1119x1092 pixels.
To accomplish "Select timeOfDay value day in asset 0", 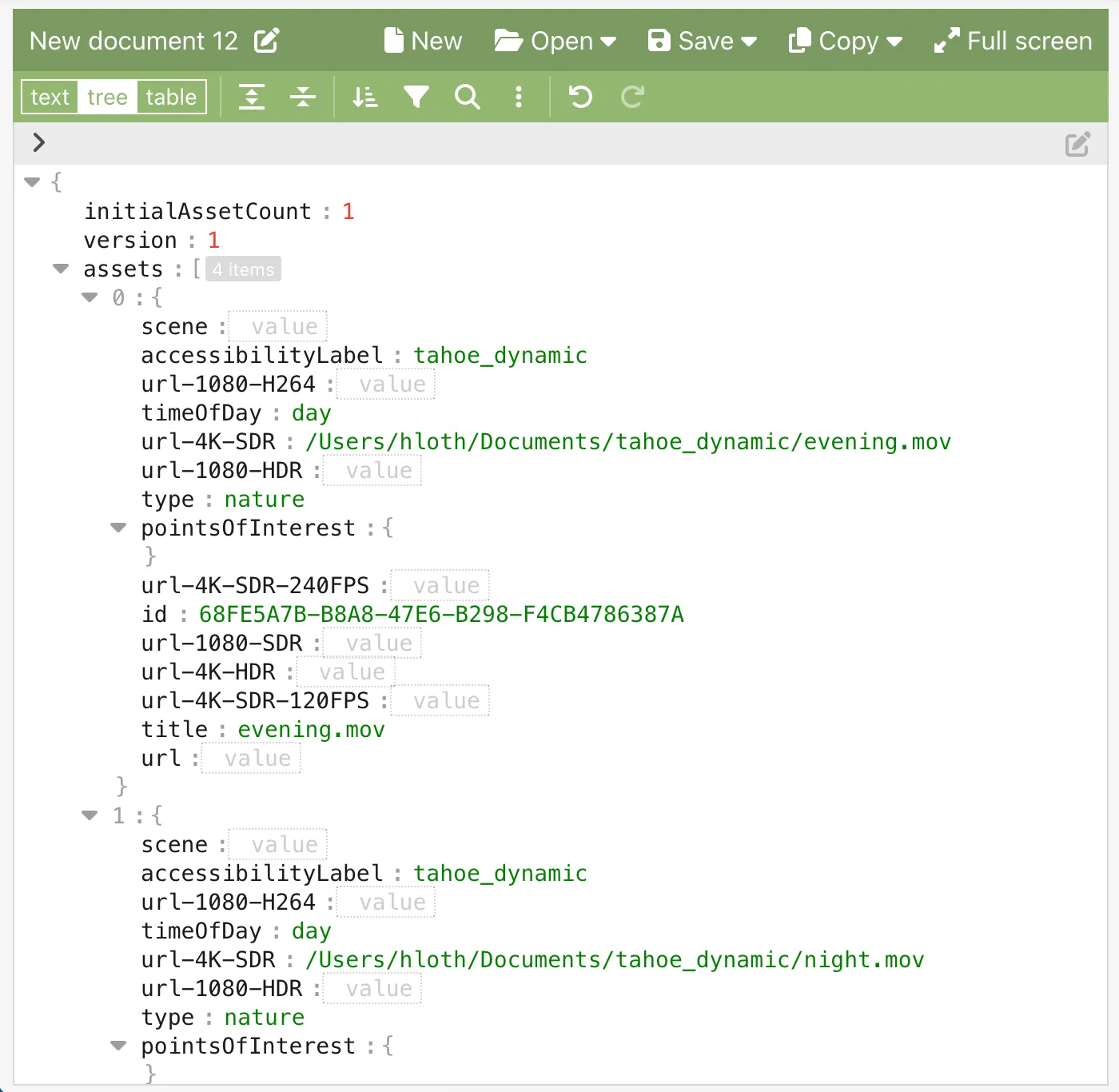I will point(311,413).
